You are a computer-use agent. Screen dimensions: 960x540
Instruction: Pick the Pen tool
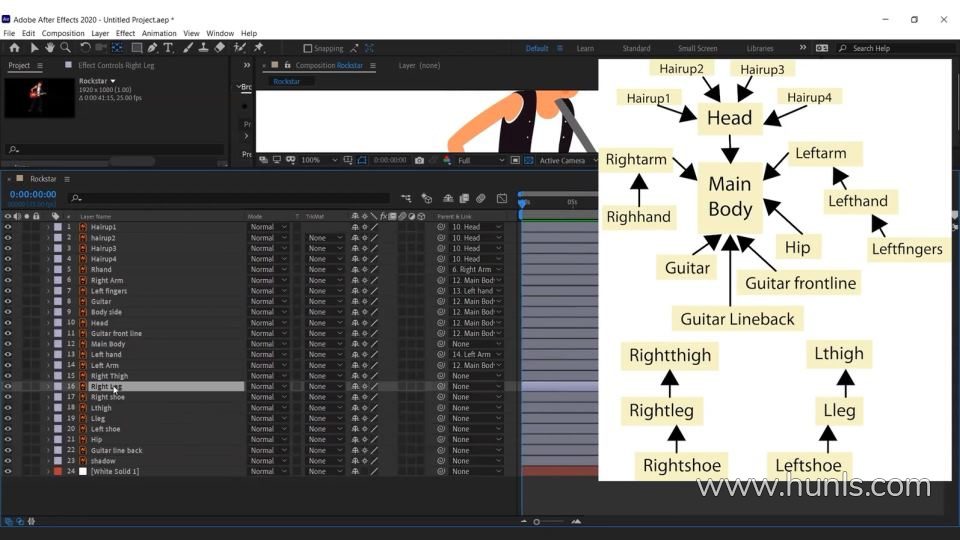(x=152, y=47)
